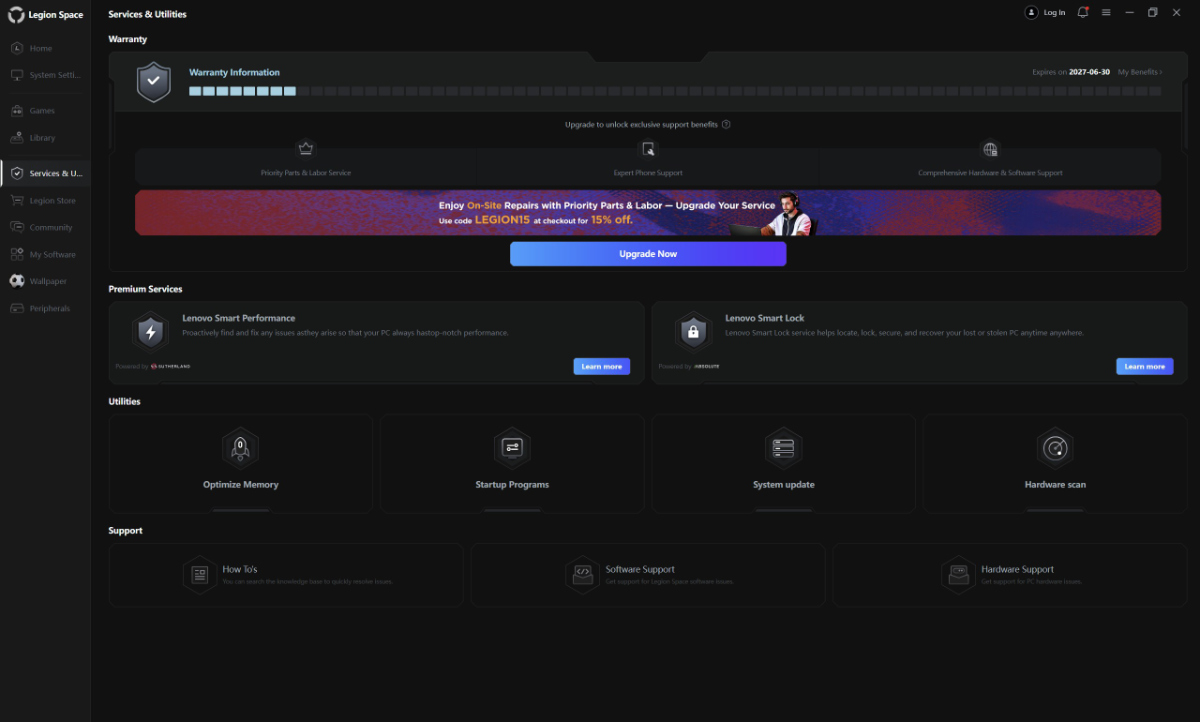Image resolution: width=1200 pixels, height=722 pixels.
Task: Click the Hardware Support drive icon
Action: 958,575
